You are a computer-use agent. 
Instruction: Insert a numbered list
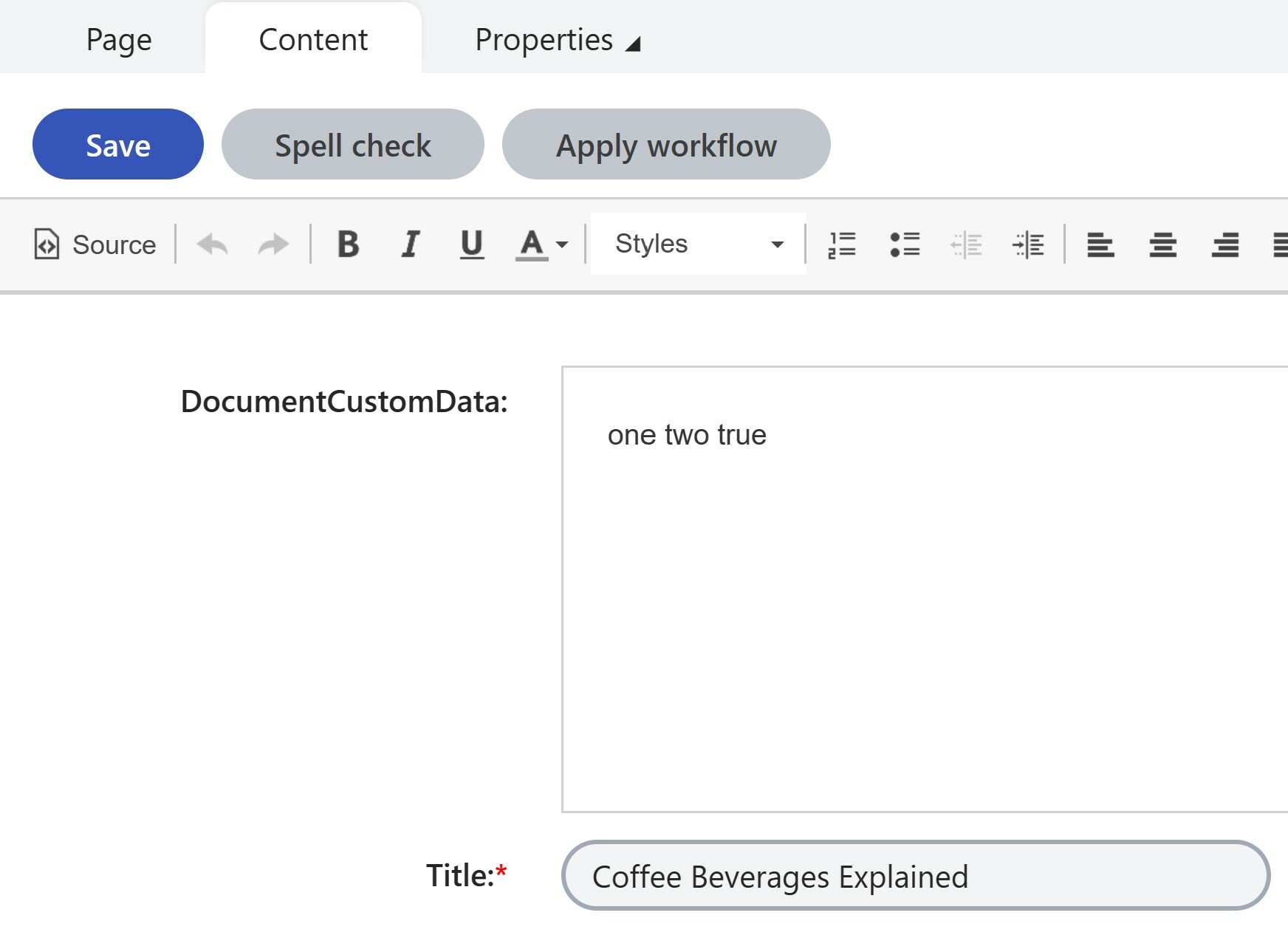pyautogui.click(x=842, y=244)
